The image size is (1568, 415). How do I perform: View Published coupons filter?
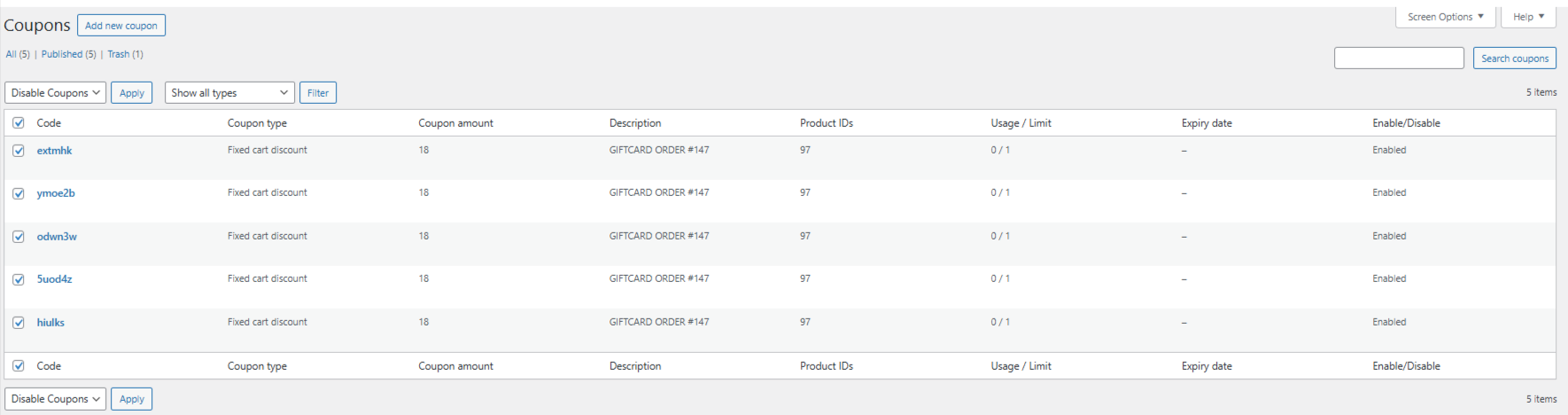(x=62, y=54)
